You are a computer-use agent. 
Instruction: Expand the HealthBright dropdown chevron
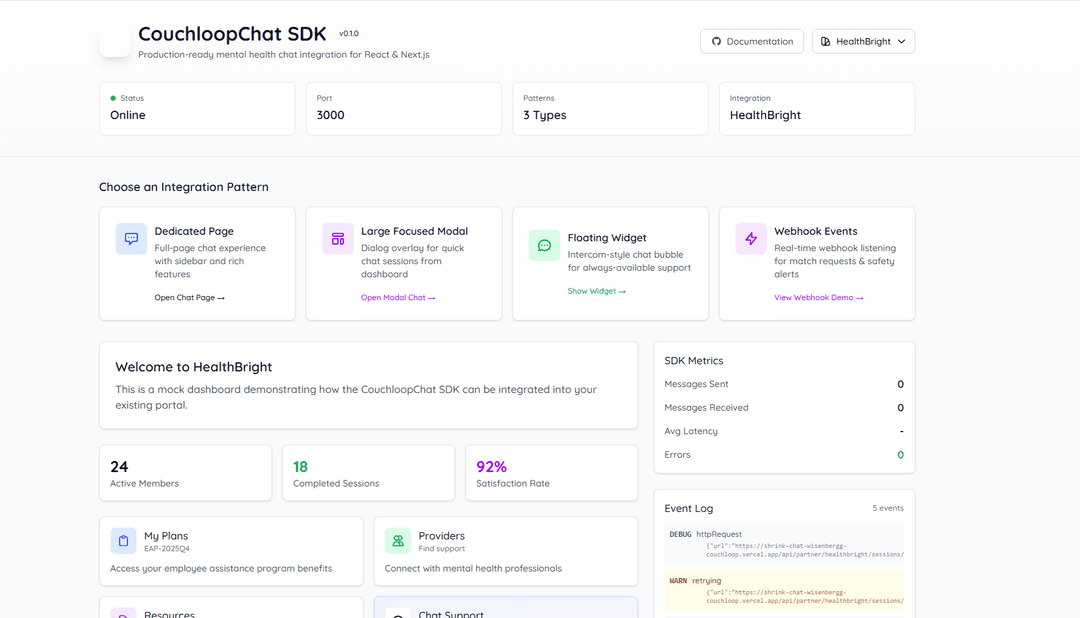click(x=901, y=42)
